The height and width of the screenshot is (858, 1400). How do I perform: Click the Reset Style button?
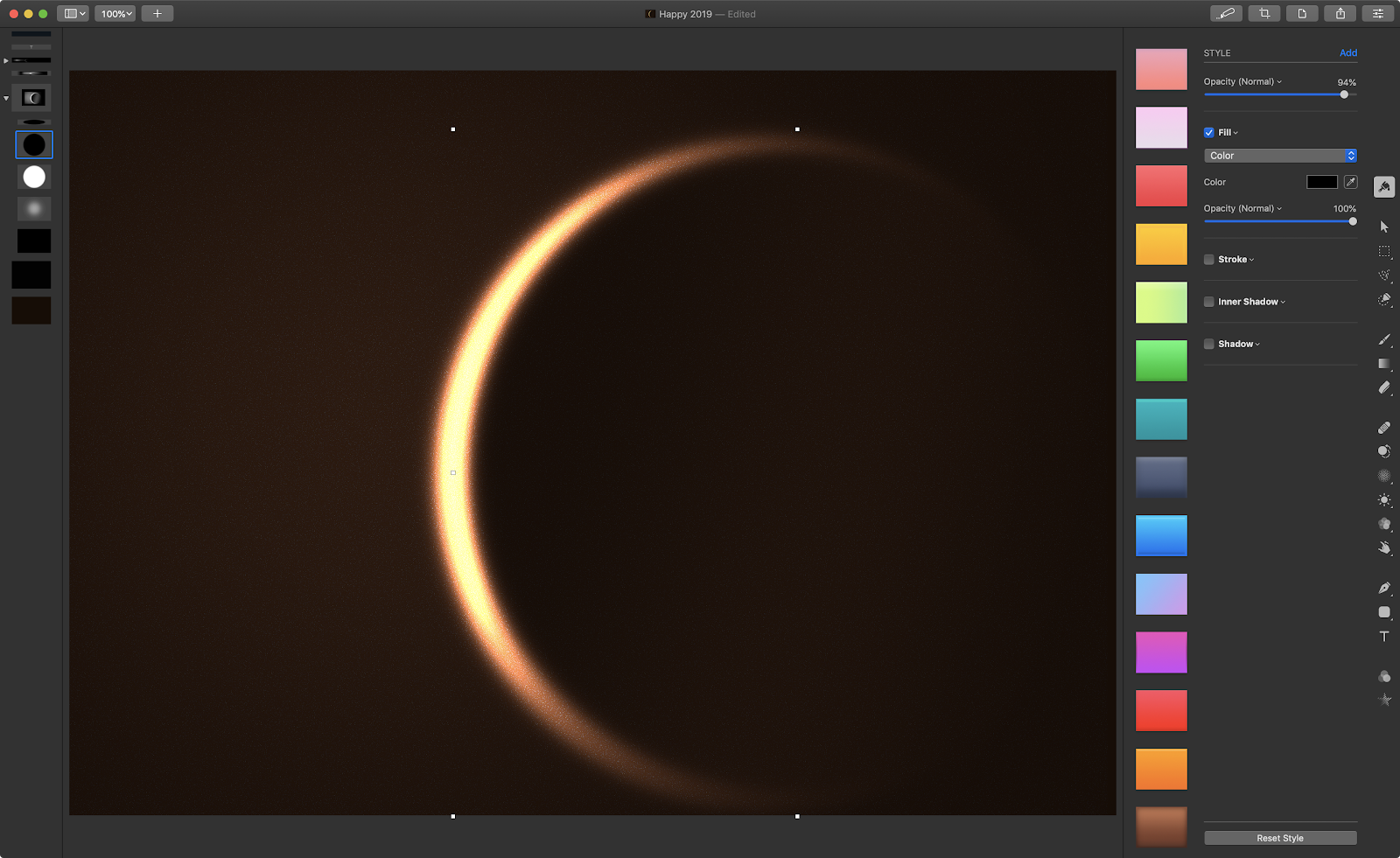pos(1280,838)
